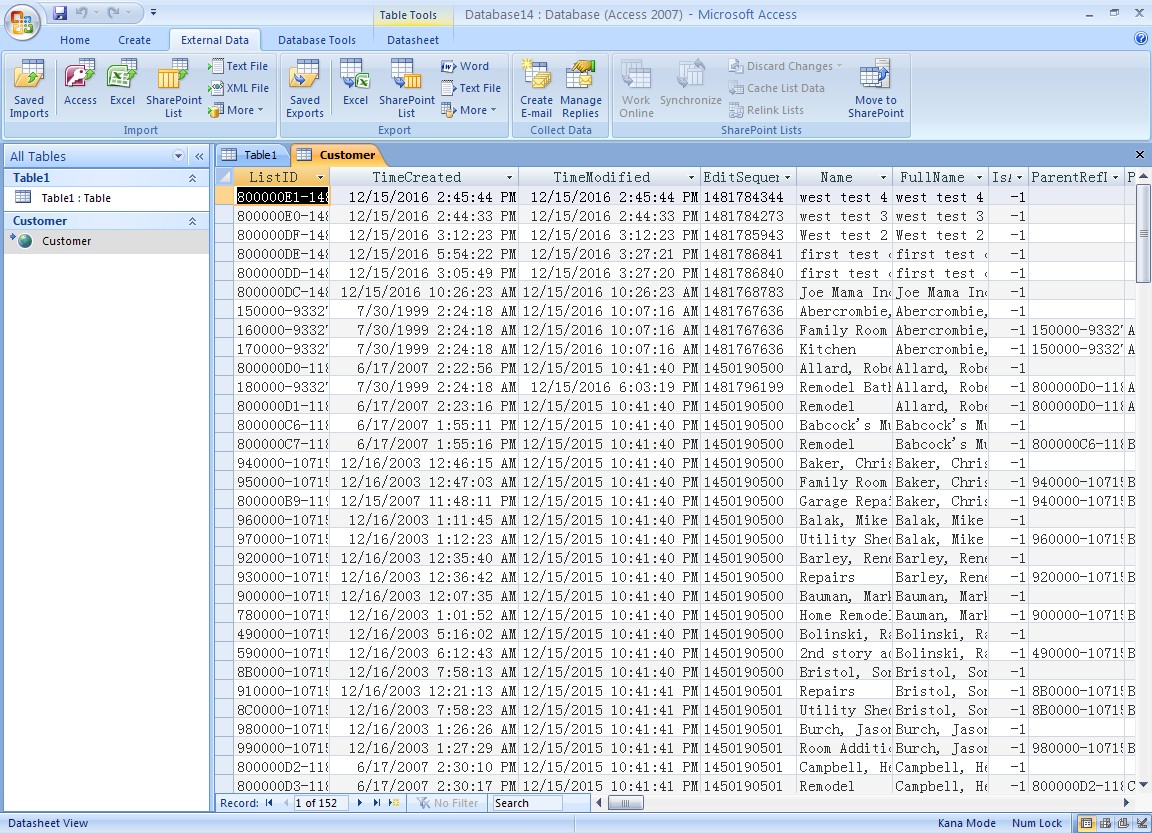1152x833 pixels.
Task: Click the vertical scrollbar thumb
Action: [1143, 233]
